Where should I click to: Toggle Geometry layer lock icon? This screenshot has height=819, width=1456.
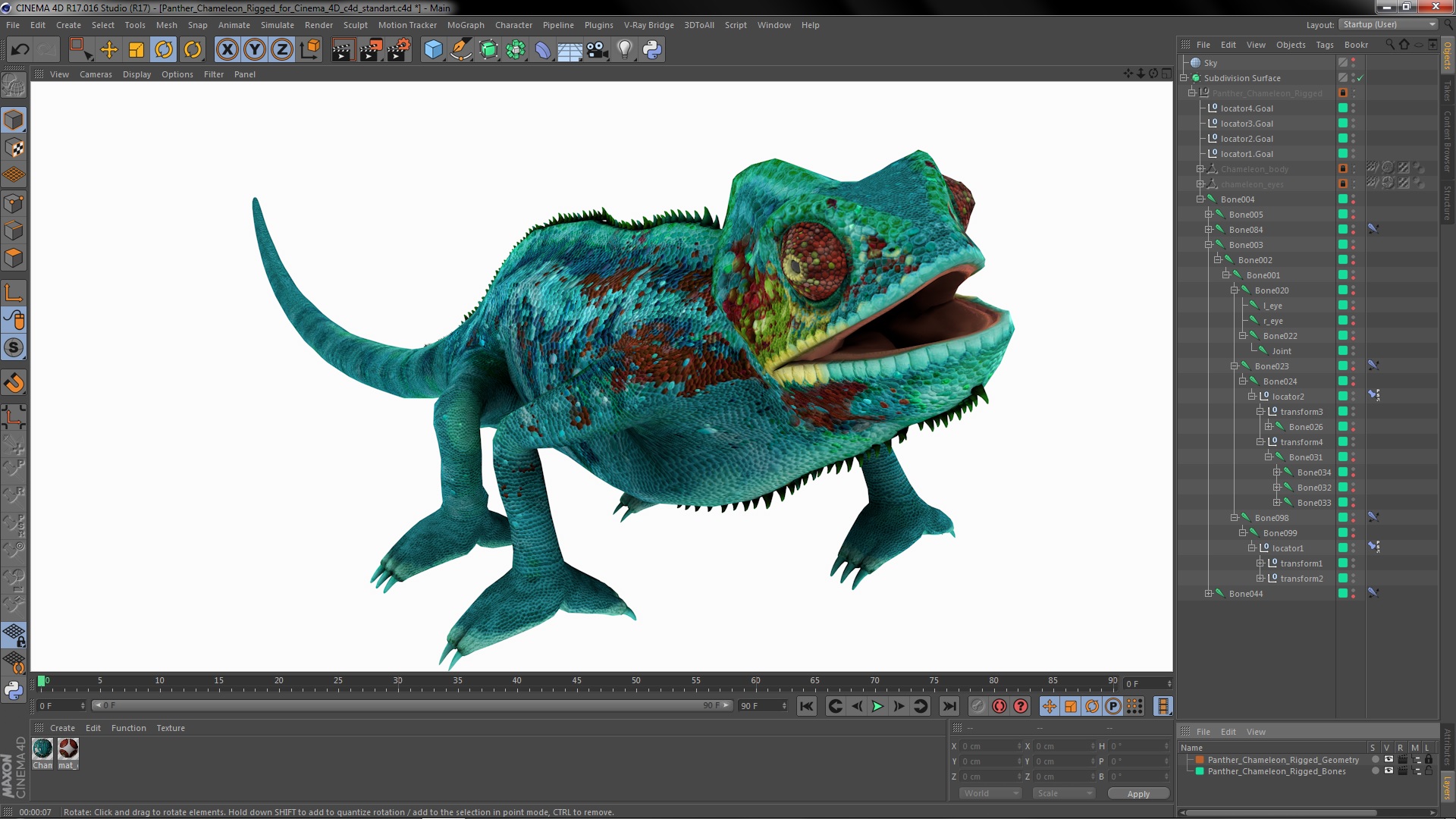tap(1429, 760)
